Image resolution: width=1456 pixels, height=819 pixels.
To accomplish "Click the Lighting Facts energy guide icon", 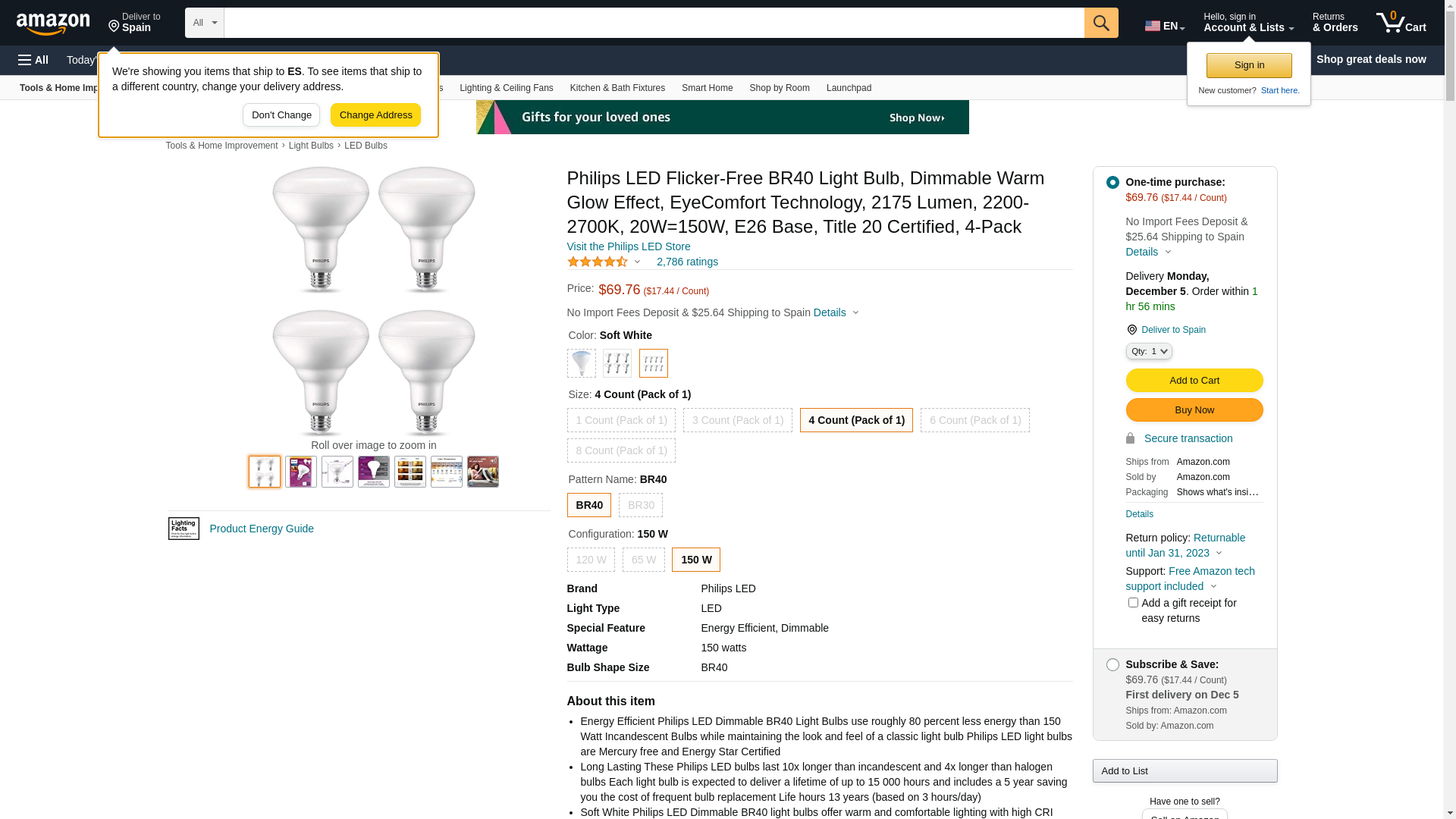I will coord(184,529).
